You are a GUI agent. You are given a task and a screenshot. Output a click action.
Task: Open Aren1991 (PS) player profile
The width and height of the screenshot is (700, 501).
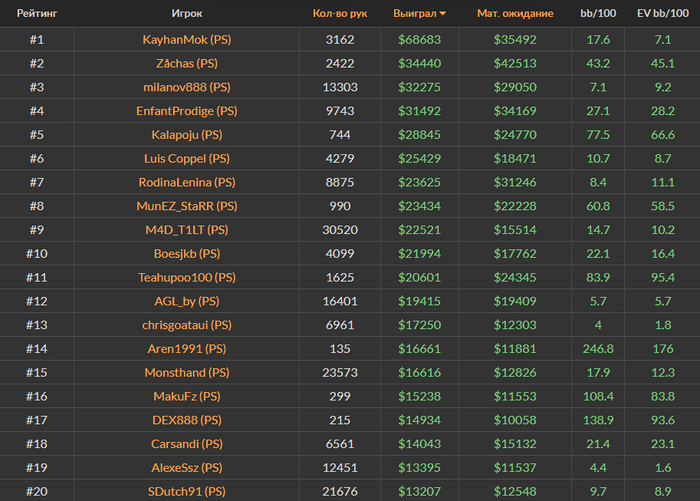coord(187,348)
